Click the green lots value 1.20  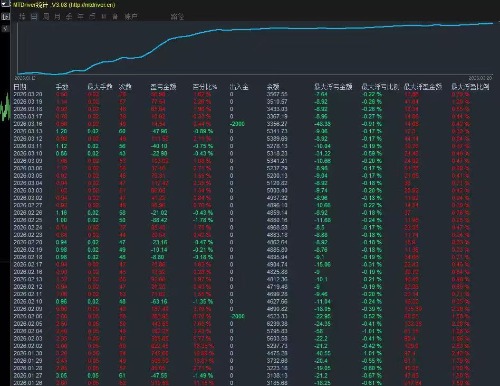pos(62,131)
